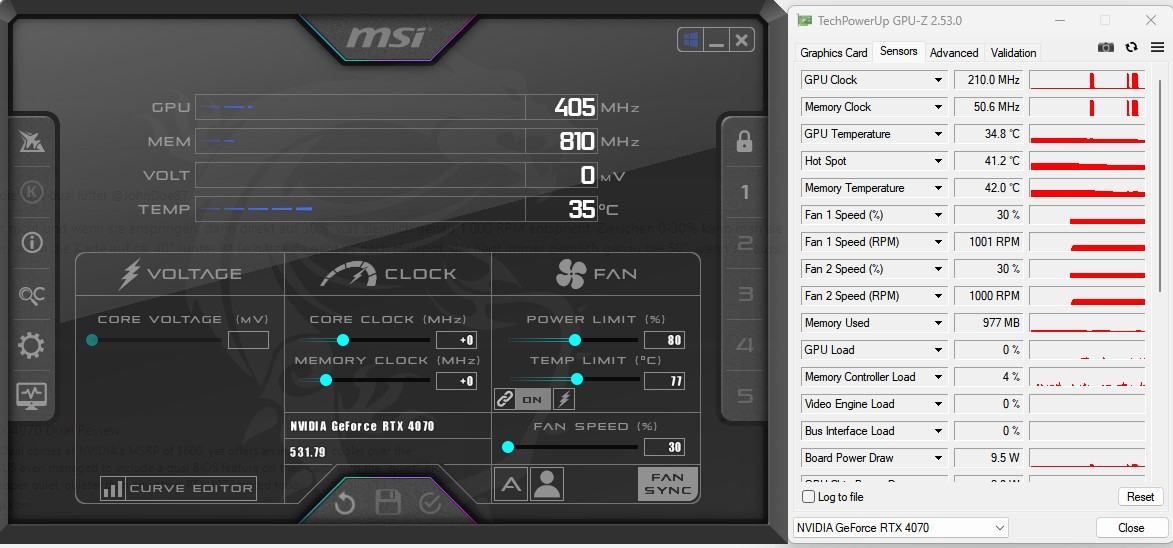Expand the GPU Temperature sensor dropdown
Viewport: 1173px width, 548px height.
[938, 134]
